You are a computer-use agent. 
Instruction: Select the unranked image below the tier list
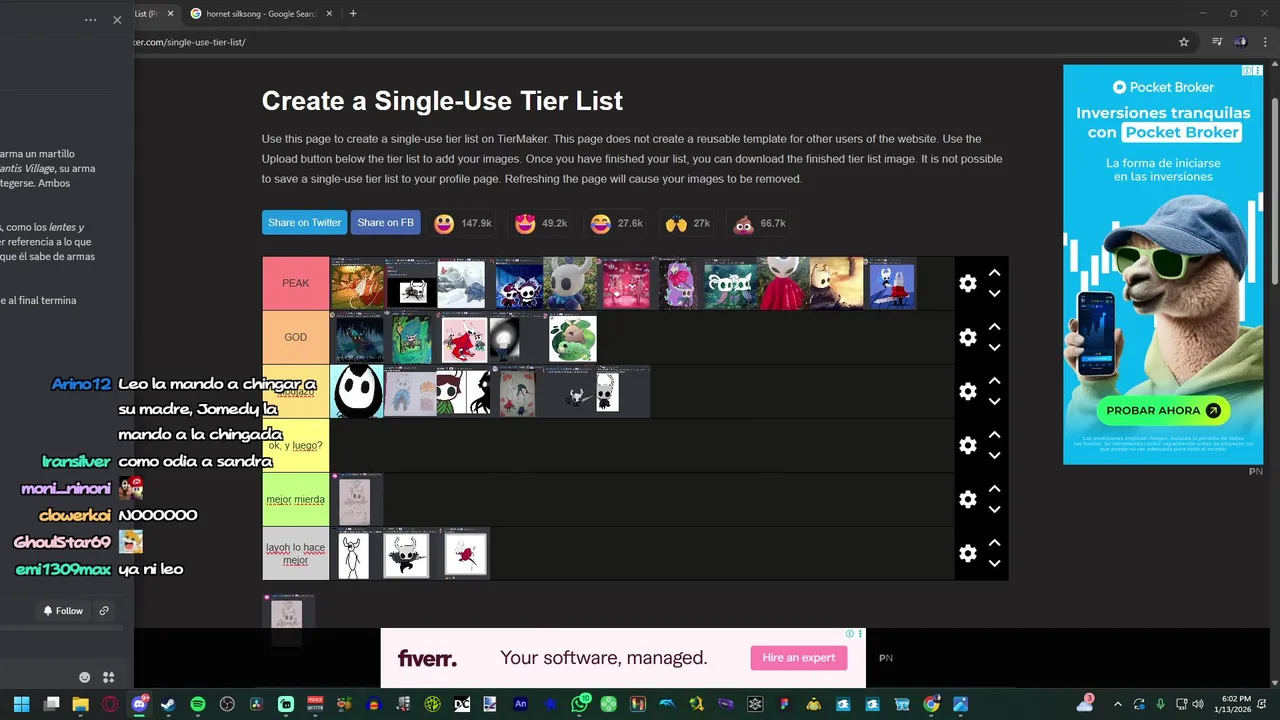coord(288,612)
